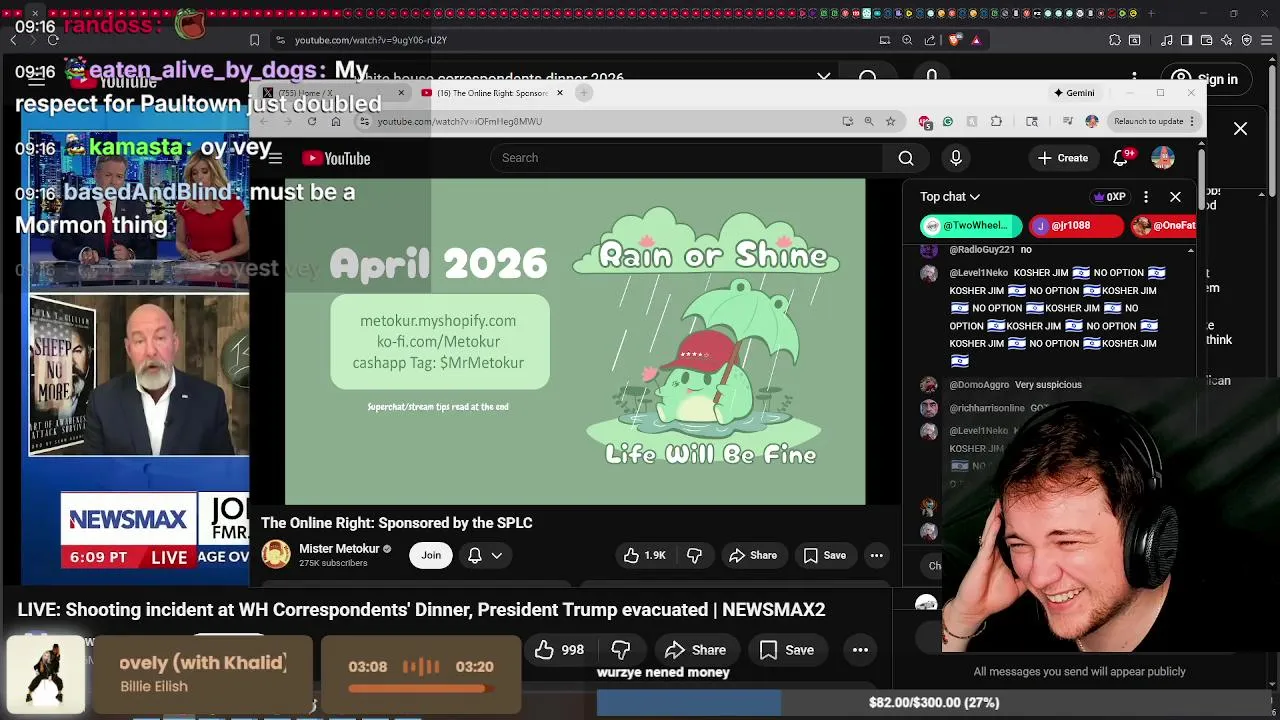The width and height of the screenshot is (1280, 720).
Task: Start voice search via microphone in Chrome YouTube
Action: tap(956, 158)
